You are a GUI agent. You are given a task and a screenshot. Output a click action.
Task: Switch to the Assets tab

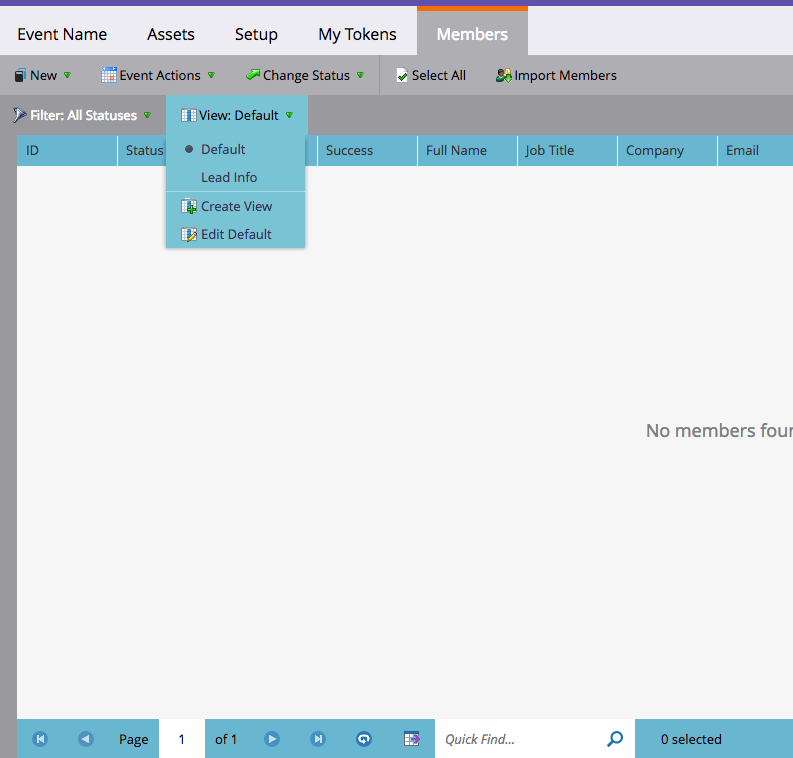(x=170, y=34)
